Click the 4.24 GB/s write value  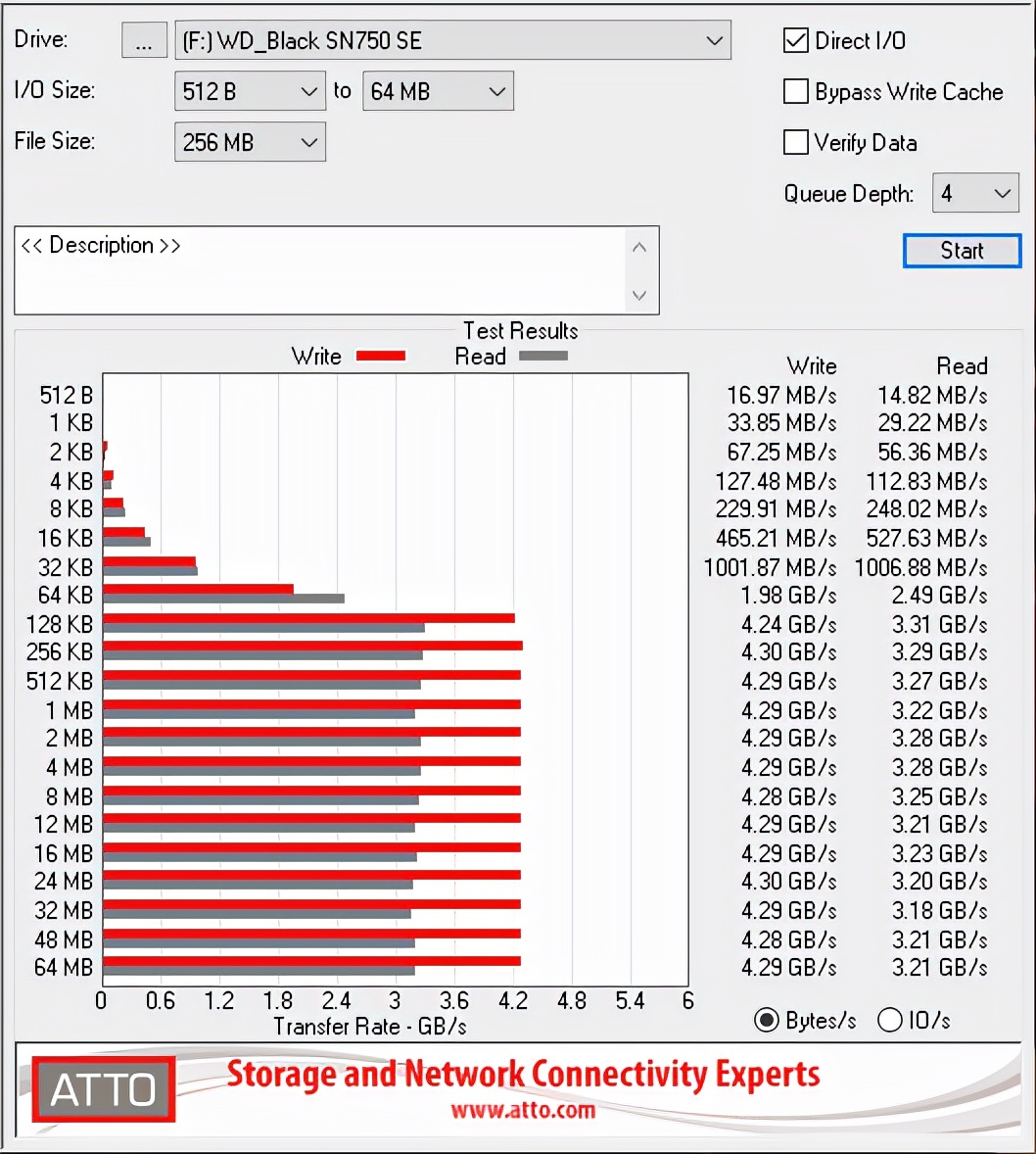[x=789, y=625]
